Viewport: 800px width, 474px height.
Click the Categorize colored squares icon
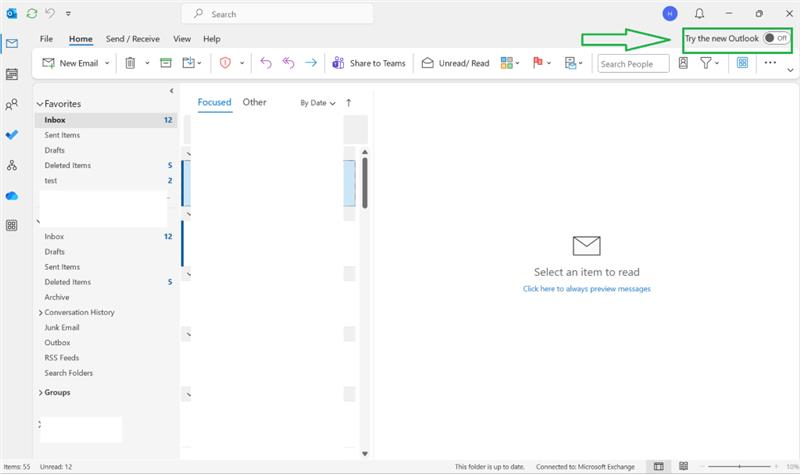pos(506,63)
